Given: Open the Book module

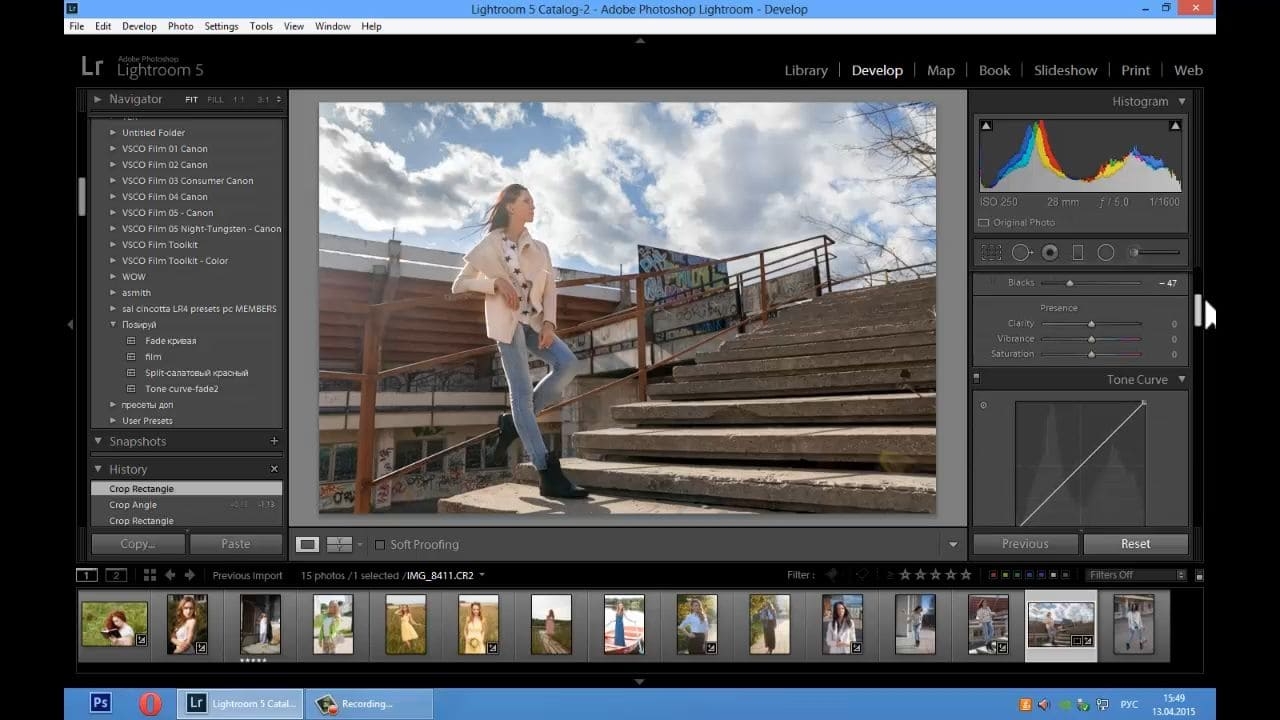Looking at the screenshot, I should click(x=994, y=70).
